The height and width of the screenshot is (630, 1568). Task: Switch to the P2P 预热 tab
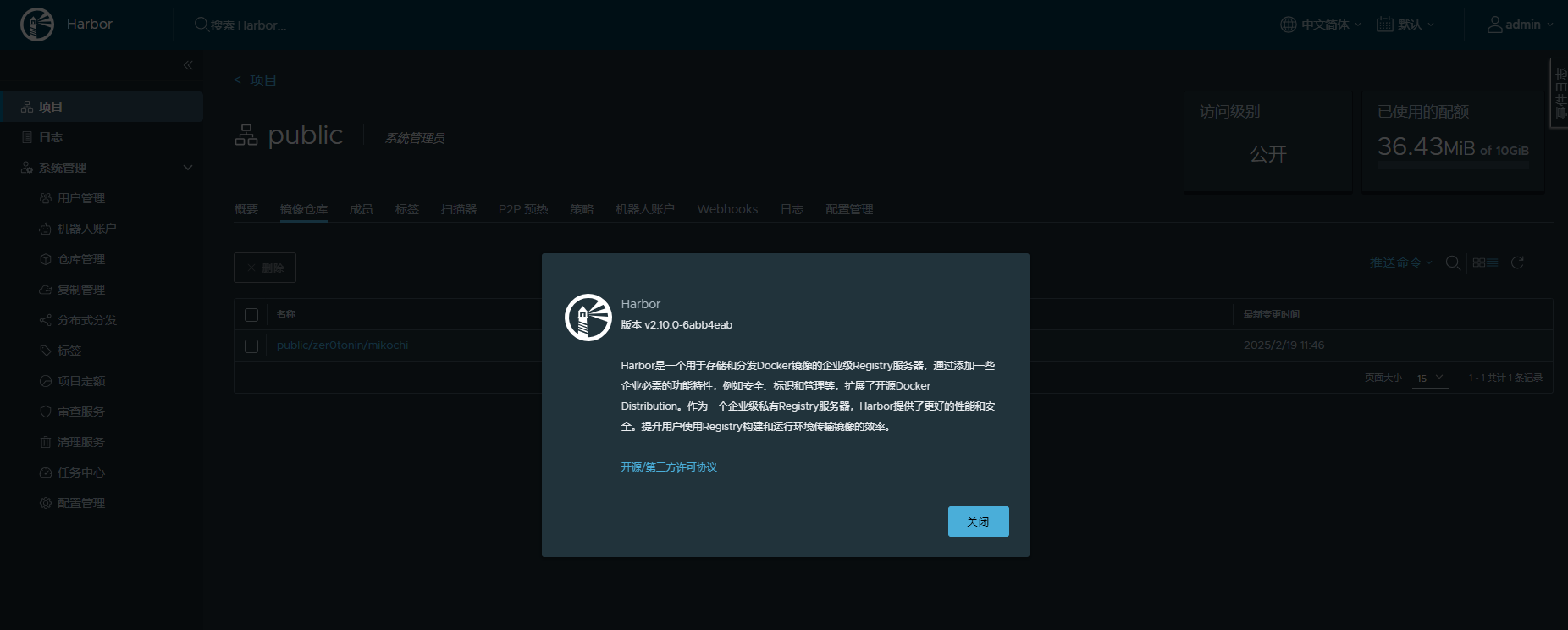(x=523, y=209)
